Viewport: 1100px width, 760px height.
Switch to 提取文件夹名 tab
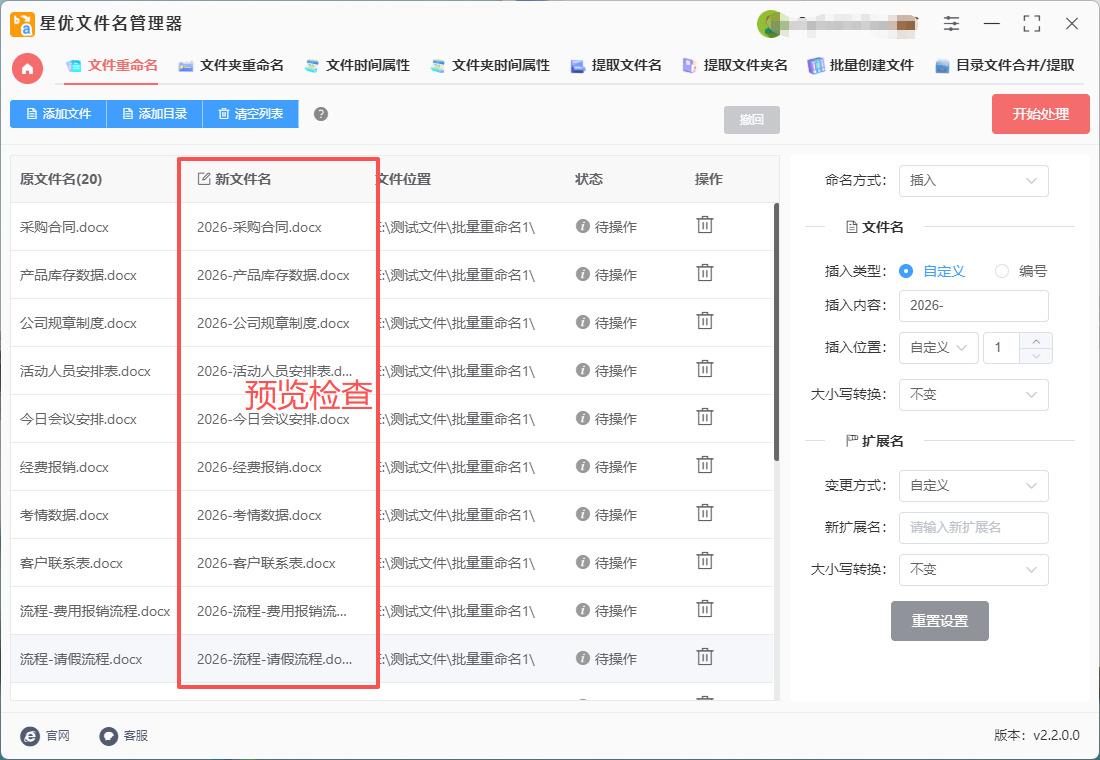735,65
